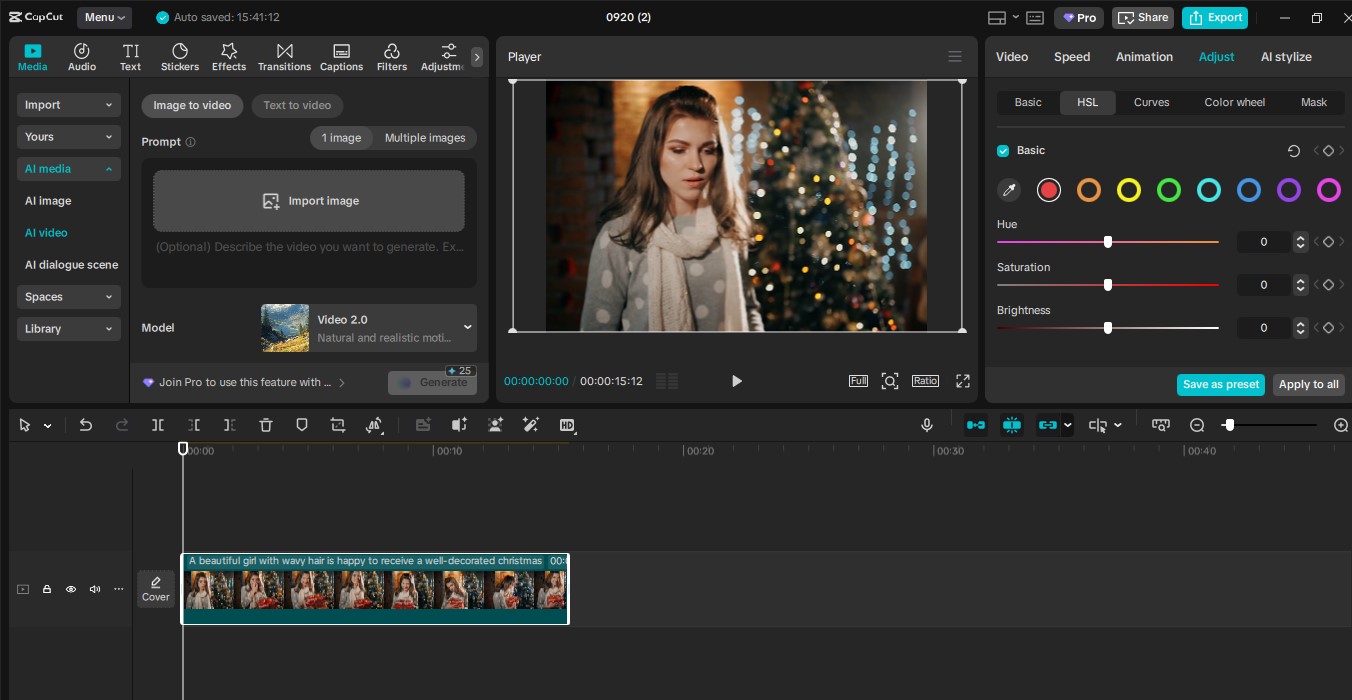Open the Model selector showing Video 2.0
Image resolution: width=1352 pixels, height=700 pixels.
coord(368,327)
